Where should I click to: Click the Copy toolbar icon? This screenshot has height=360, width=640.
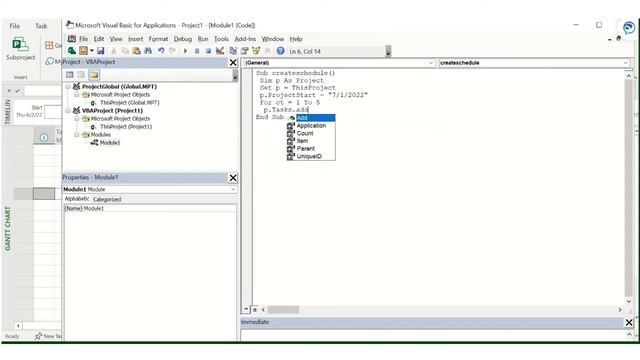pyautogui.click(x=125, y=51)
